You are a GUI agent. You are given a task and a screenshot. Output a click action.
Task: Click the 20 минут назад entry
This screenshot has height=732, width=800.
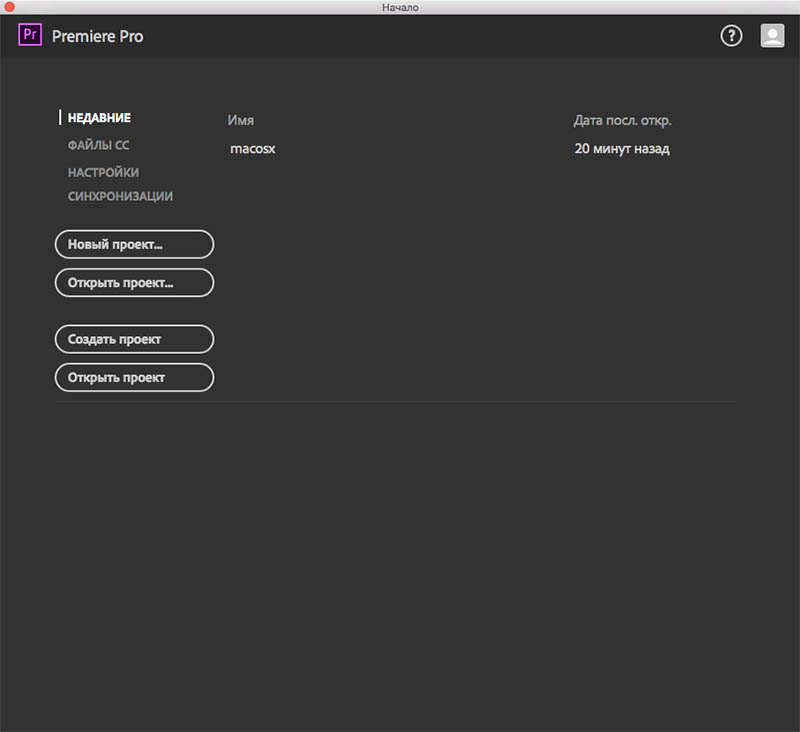622,149
